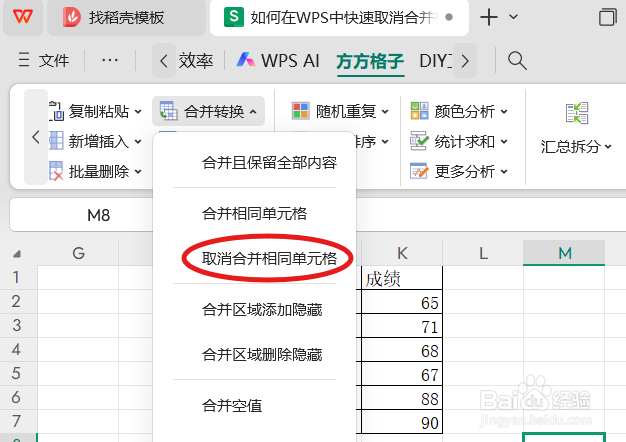Open the 文件 menu
Screen dimensions: 626x442
click(x=44, y=61)
